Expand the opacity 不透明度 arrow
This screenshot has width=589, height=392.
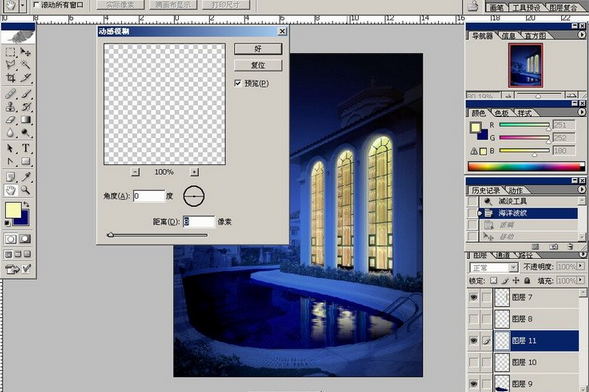coord(581,266)
